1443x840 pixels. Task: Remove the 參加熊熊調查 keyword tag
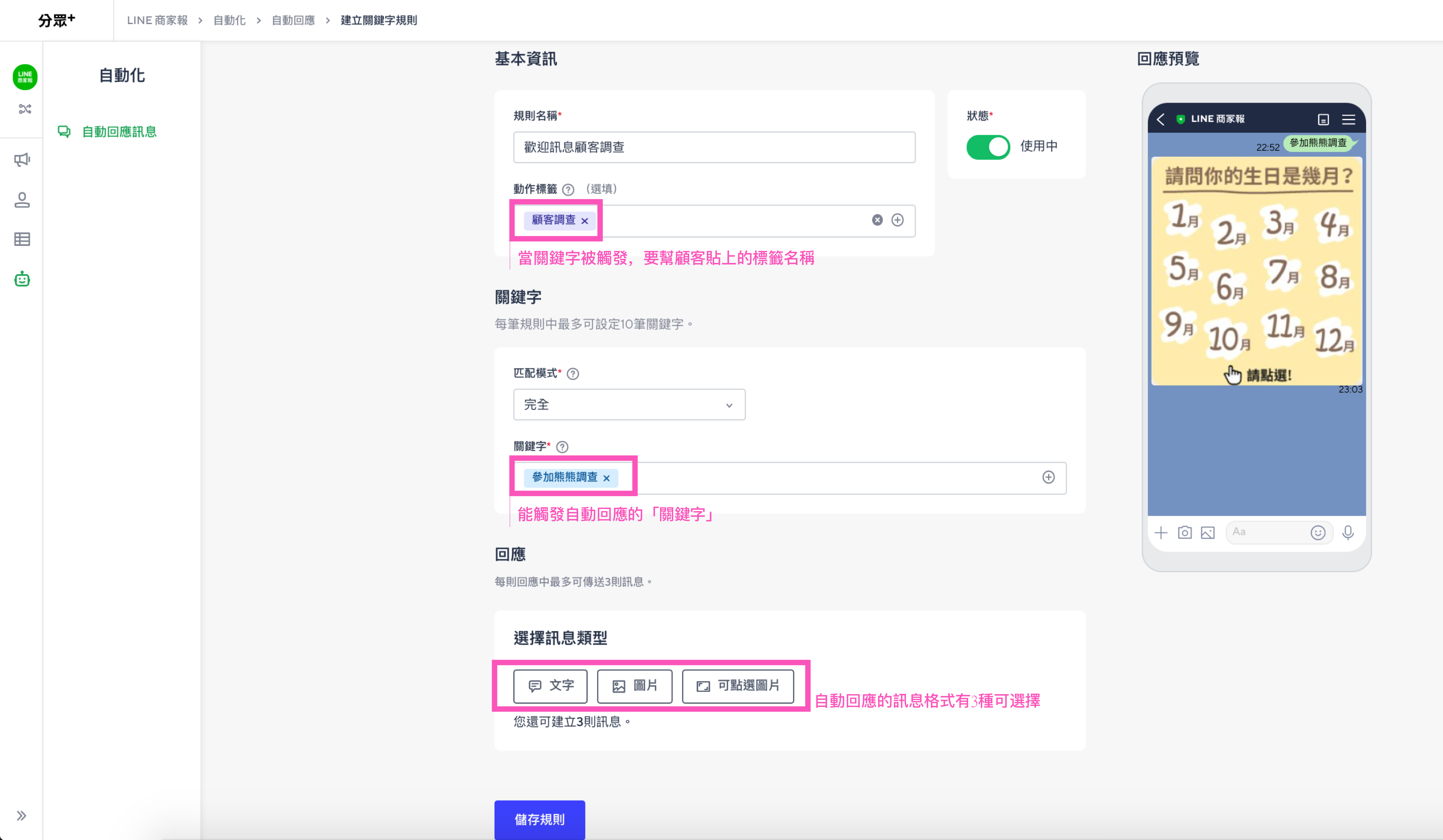click(606, 478)
